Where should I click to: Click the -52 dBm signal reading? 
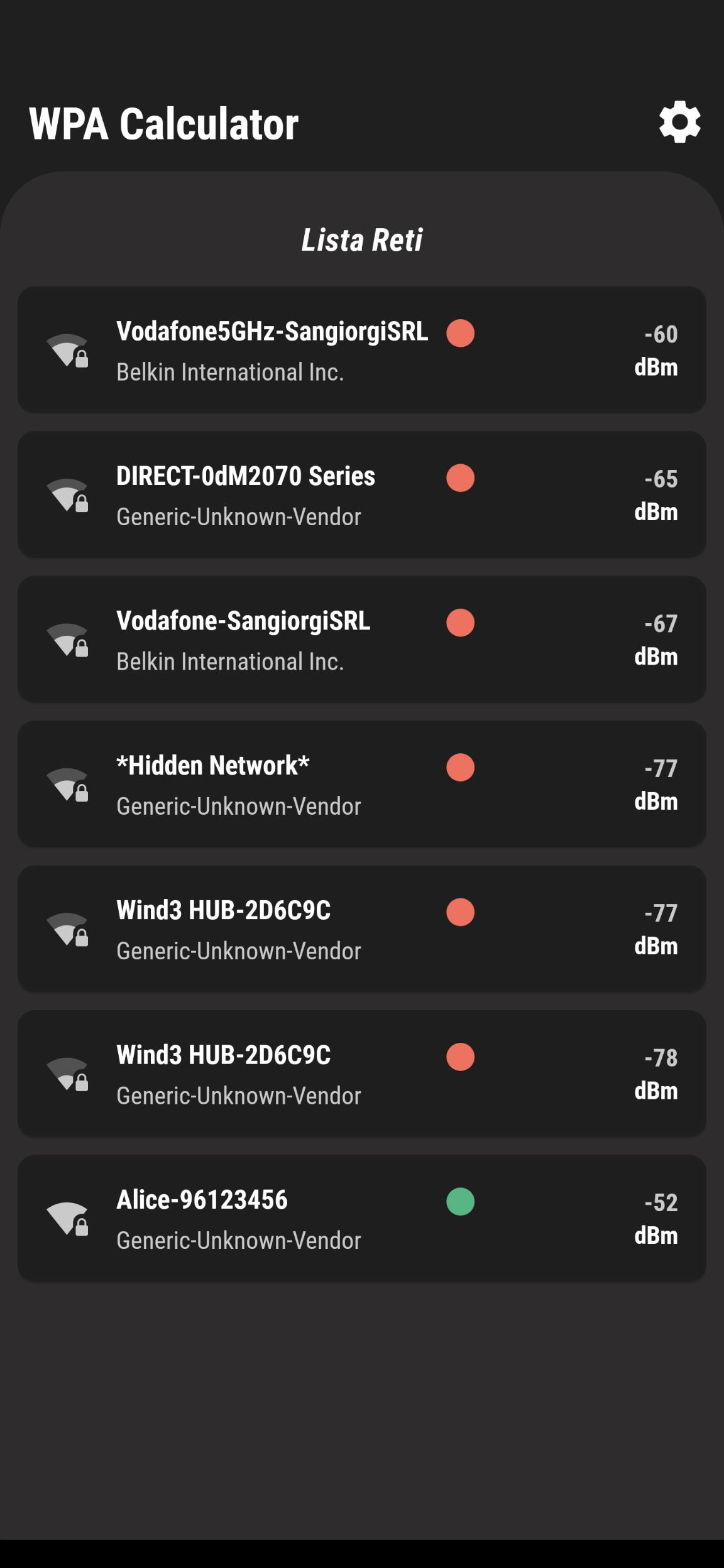(656, 1219)
